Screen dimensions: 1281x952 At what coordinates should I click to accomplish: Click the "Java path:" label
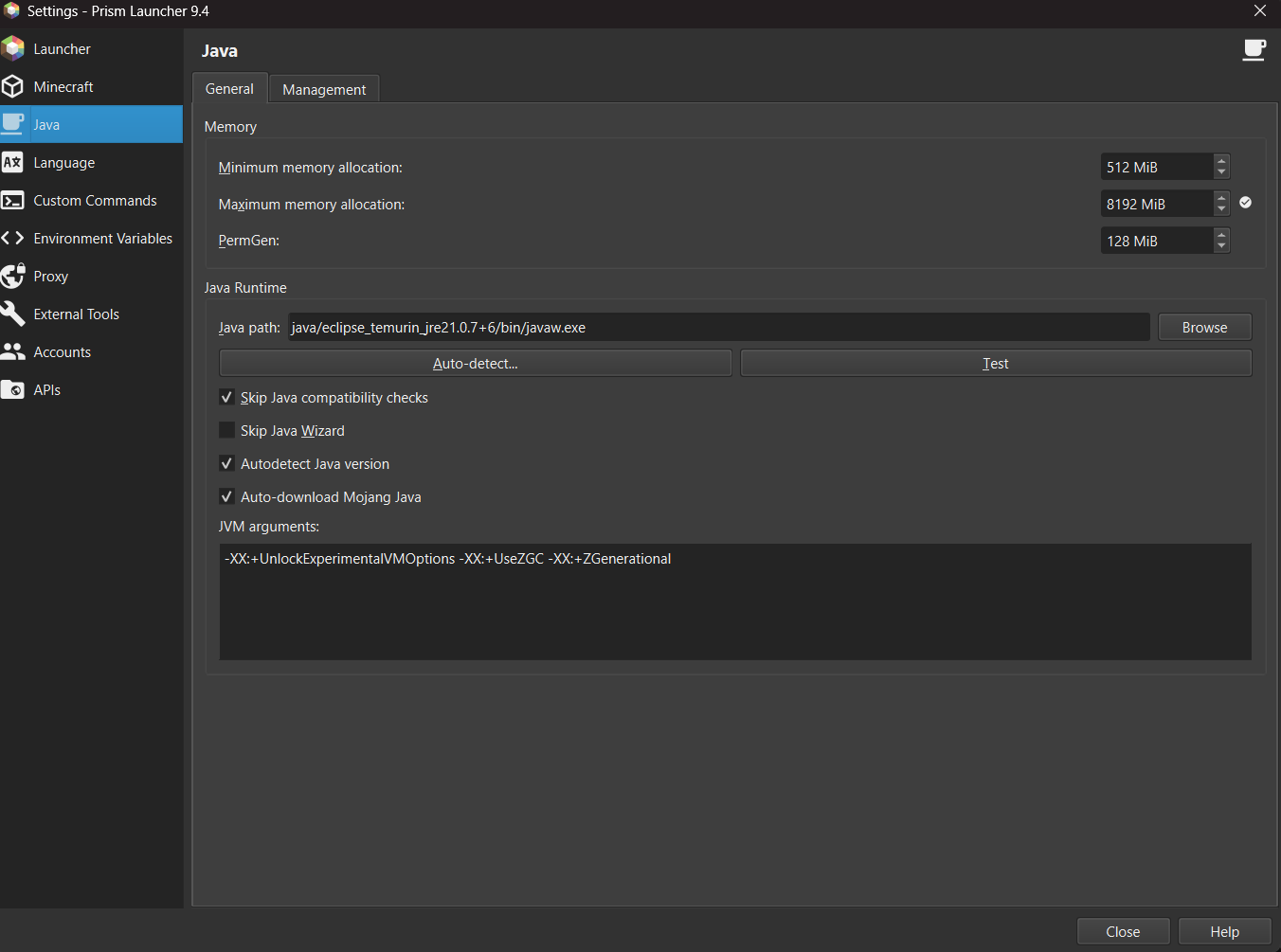[249, 328]
